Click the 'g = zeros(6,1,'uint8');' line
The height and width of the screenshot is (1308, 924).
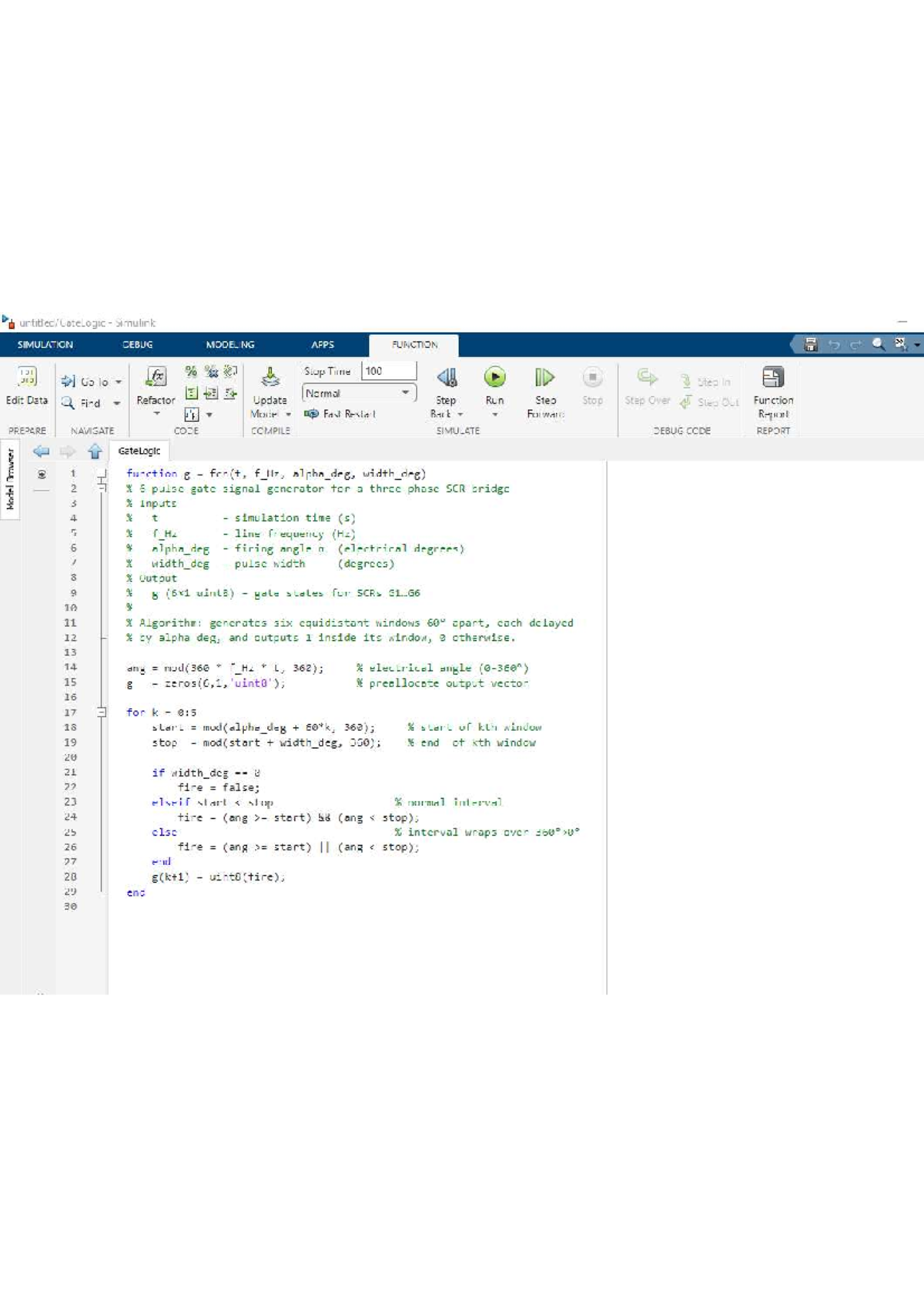(206, 683)
